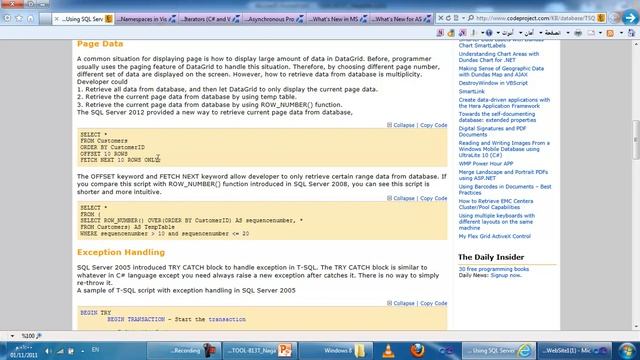Open a new blank tab button
640x360 pixels.
tap(45, 19)
